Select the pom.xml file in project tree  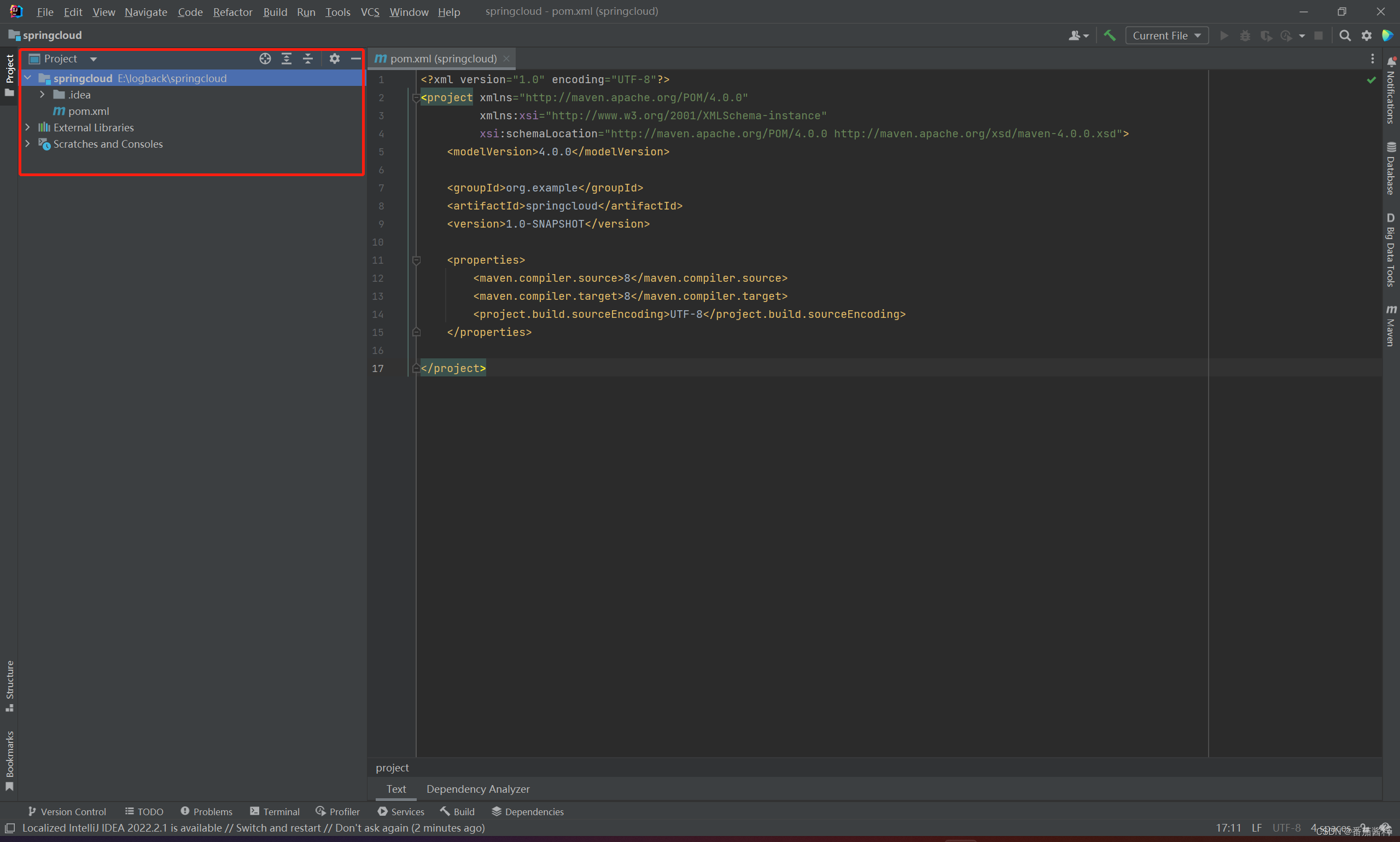tap(89, 111)
